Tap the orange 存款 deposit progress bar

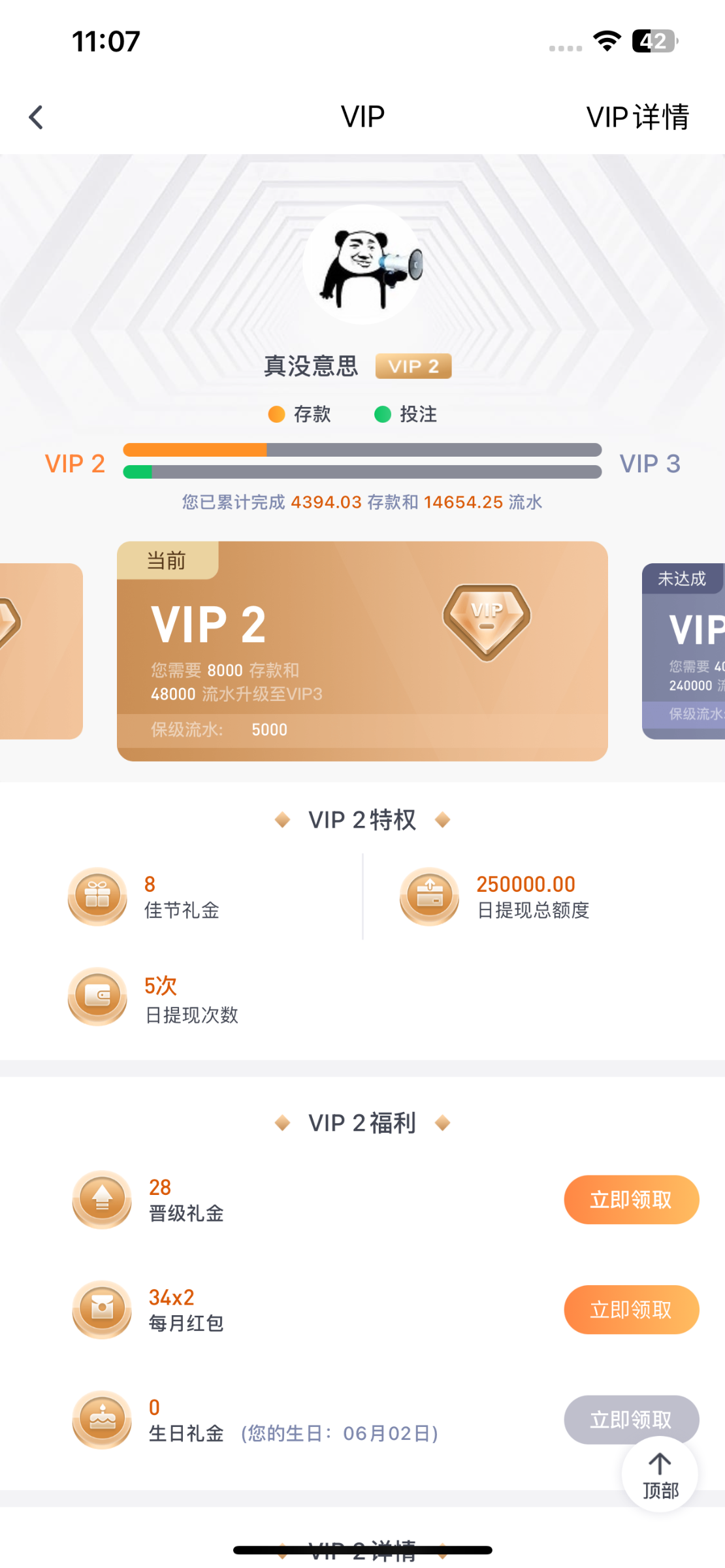click(362, 449)
